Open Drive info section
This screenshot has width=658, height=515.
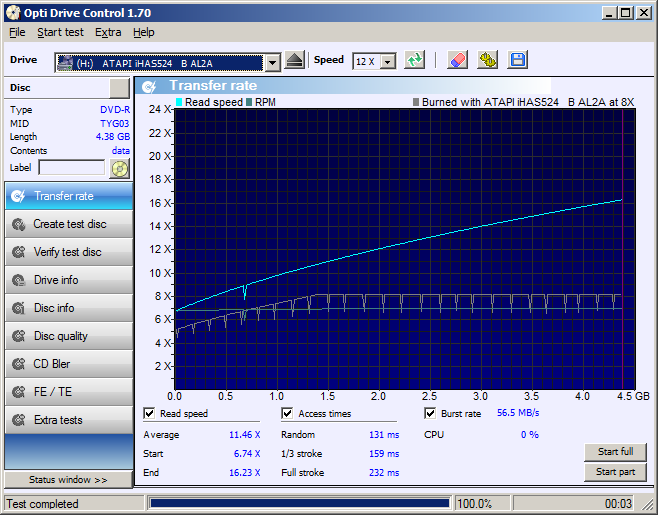coord(69,280)
